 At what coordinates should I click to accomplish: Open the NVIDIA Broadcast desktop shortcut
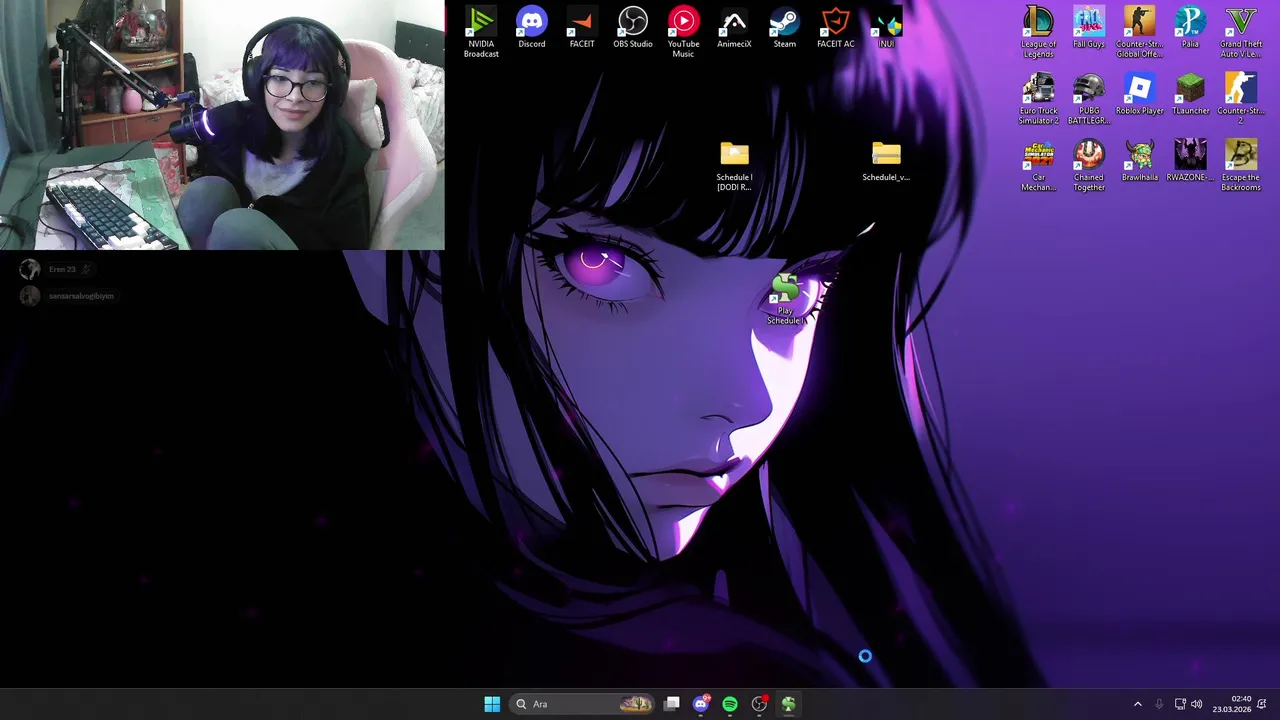tap(481, 32)
